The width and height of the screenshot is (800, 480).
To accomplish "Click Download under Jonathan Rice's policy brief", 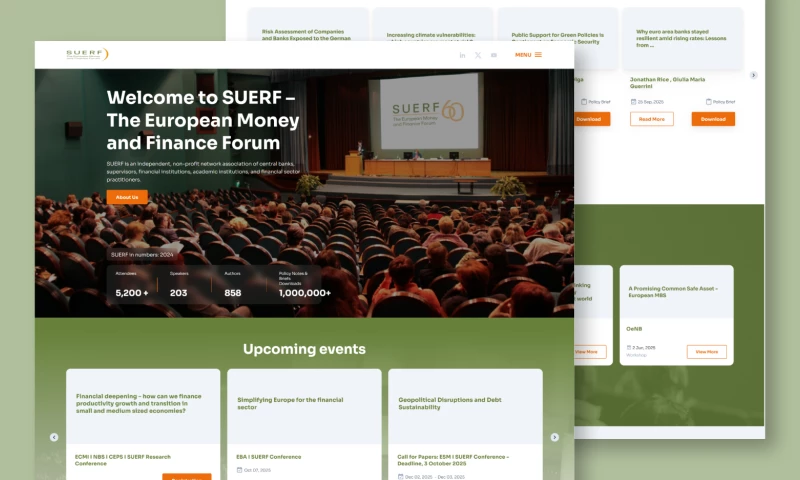I will [x=713, y=119].
